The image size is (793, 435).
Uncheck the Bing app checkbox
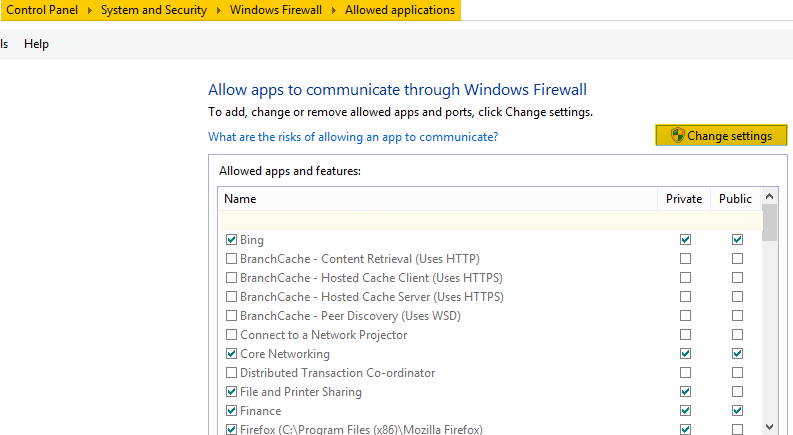click(x=232, y=240)
